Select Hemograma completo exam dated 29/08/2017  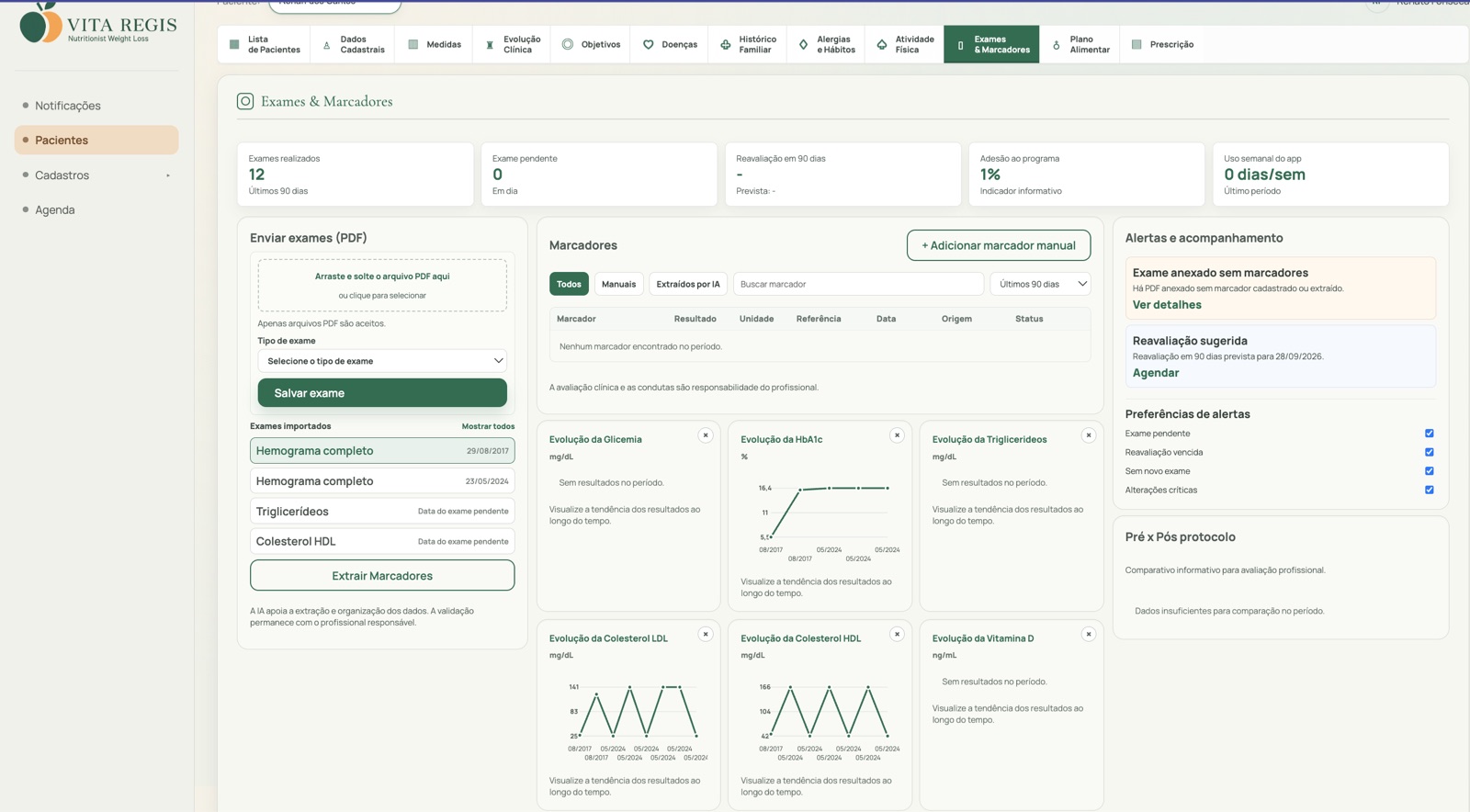(382, 451)
